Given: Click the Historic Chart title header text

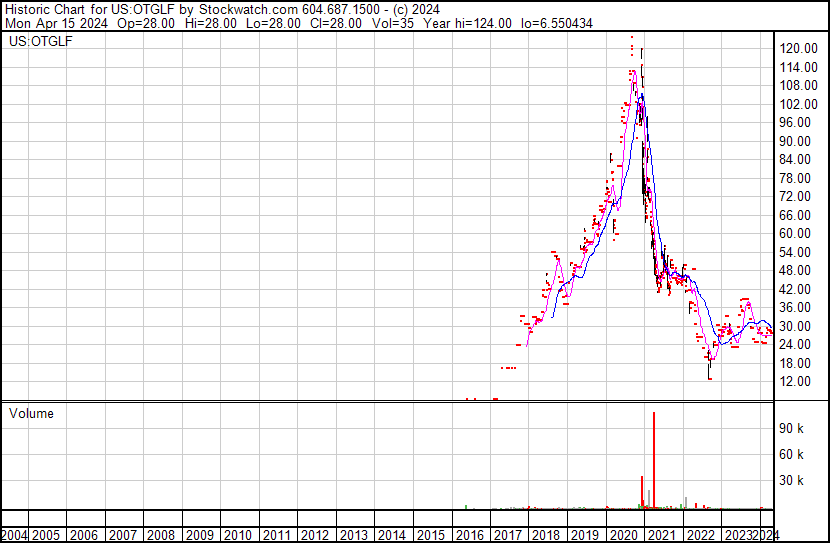Looking at the screenshot, I should pos(222,10).
